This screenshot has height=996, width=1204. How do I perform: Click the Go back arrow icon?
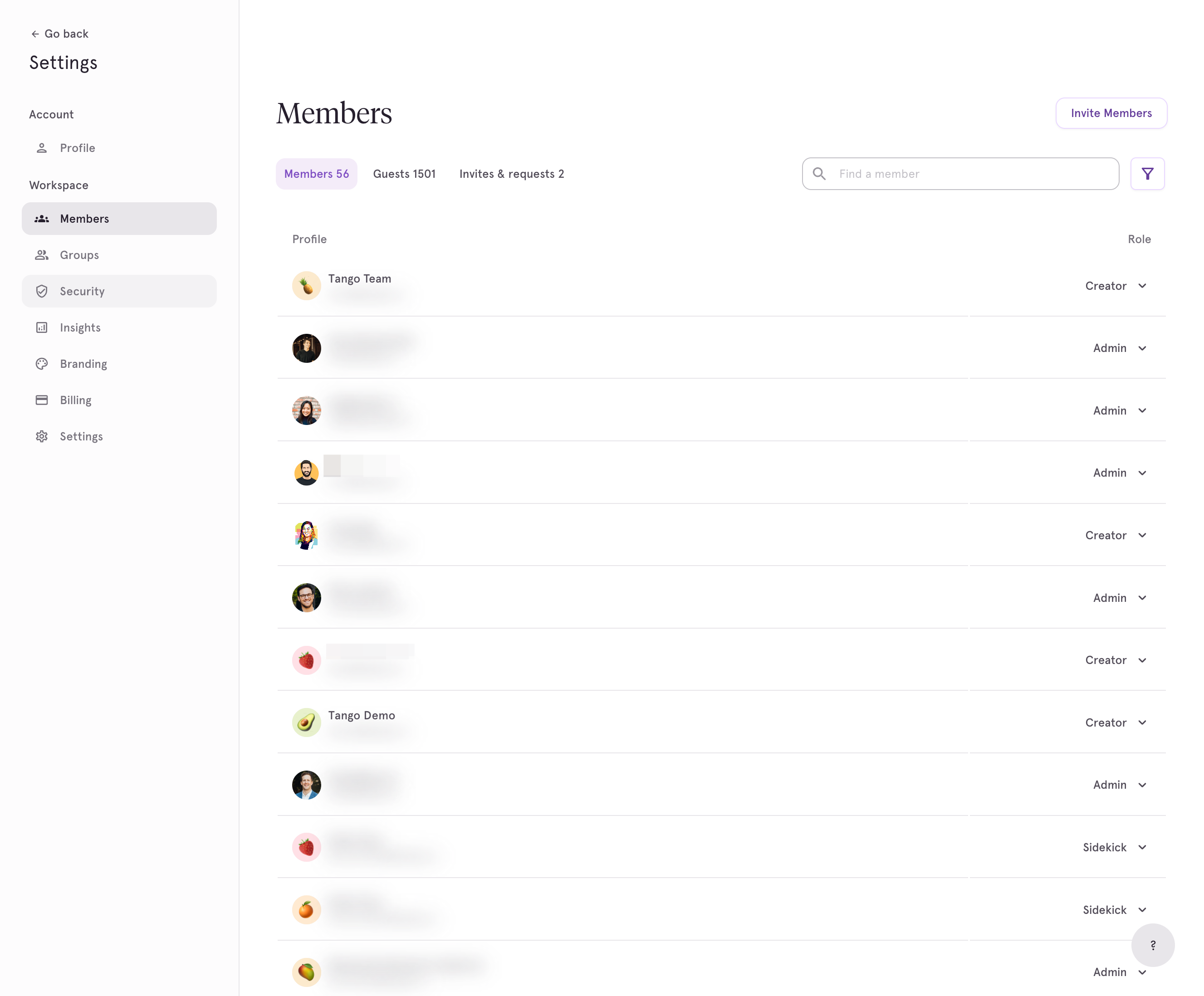tap(35, 34)
